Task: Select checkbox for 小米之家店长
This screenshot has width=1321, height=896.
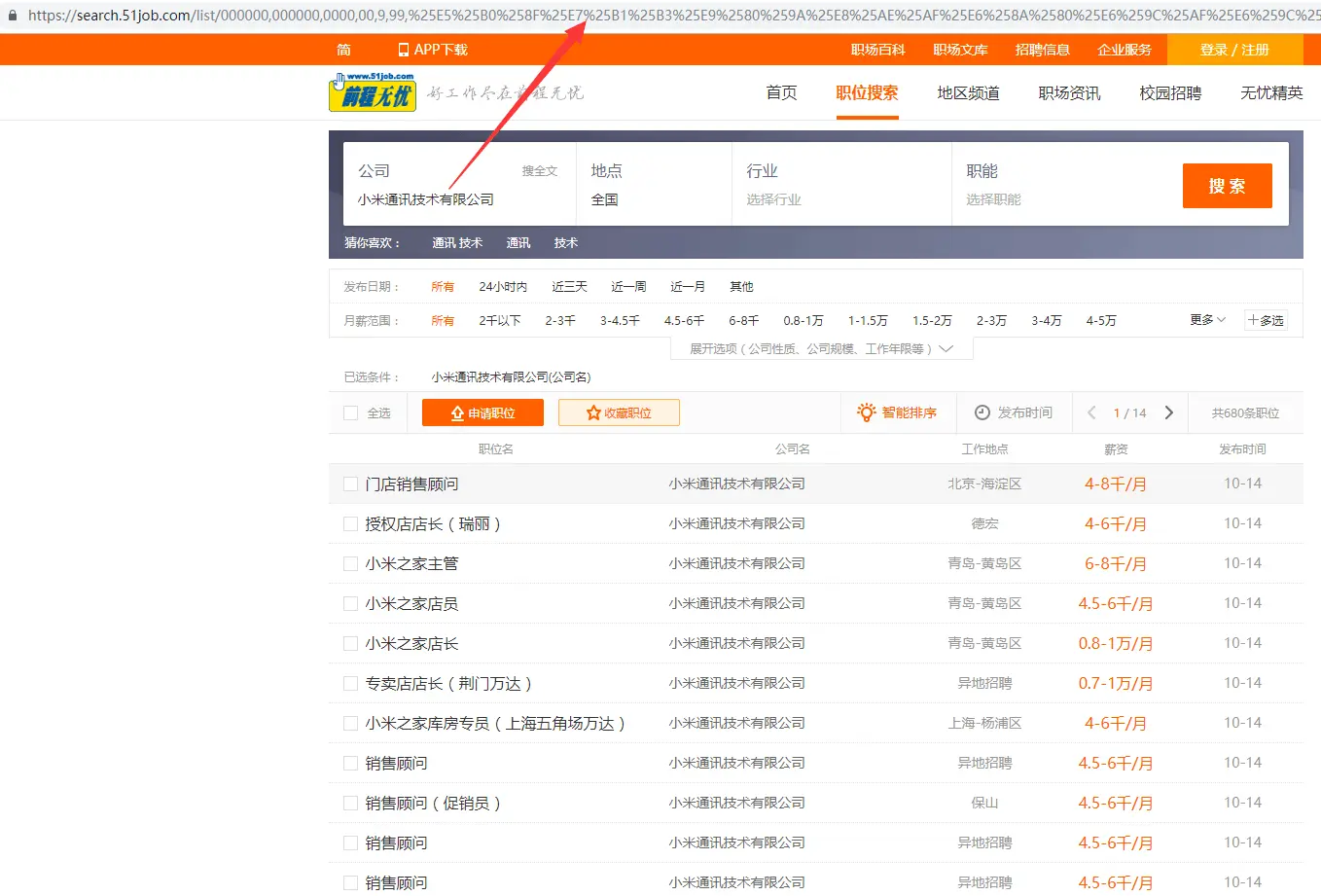Action: point(351,643)
